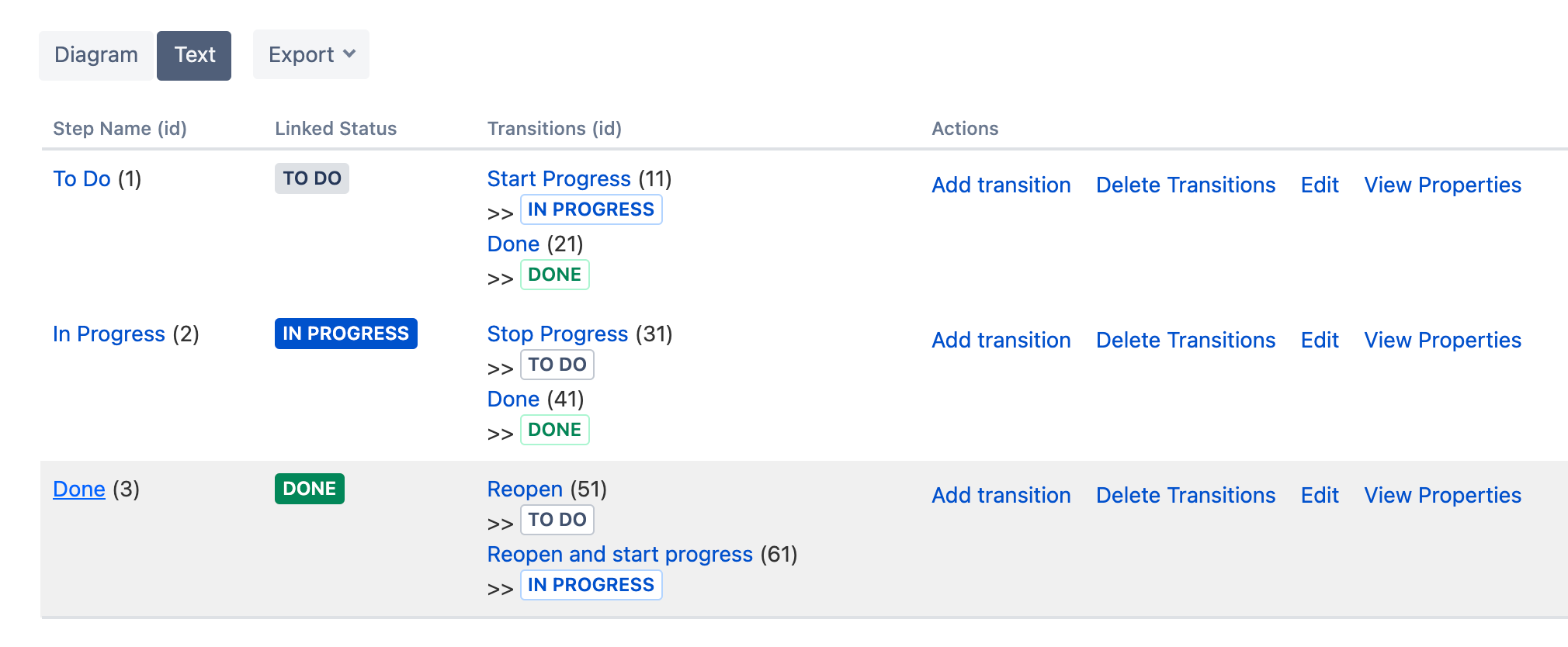Screen dimensions: 1568x647
Task: Click the Reopen transition link
Action: coord(525,490)
